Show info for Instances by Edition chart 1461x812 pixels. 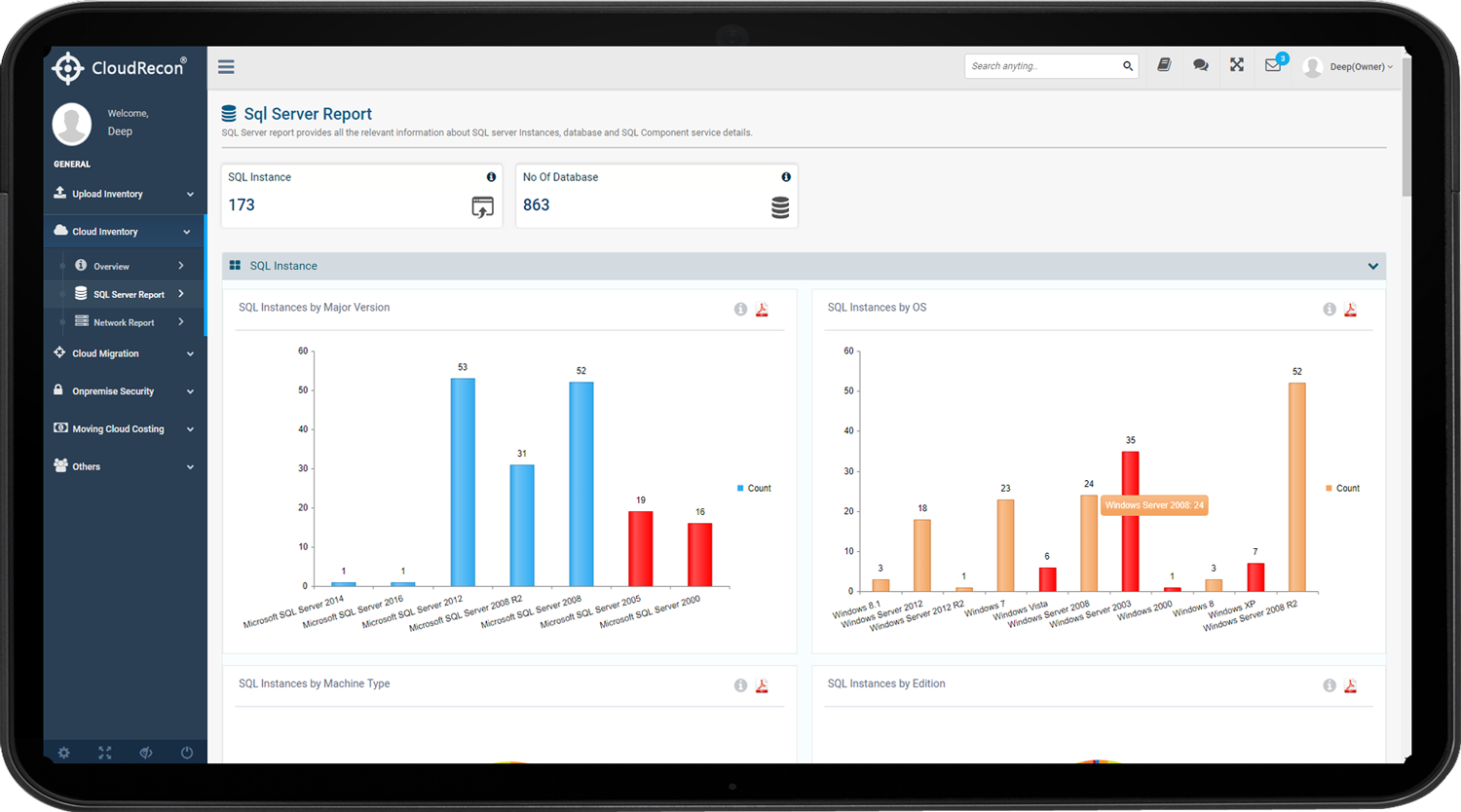[1330, 686]
